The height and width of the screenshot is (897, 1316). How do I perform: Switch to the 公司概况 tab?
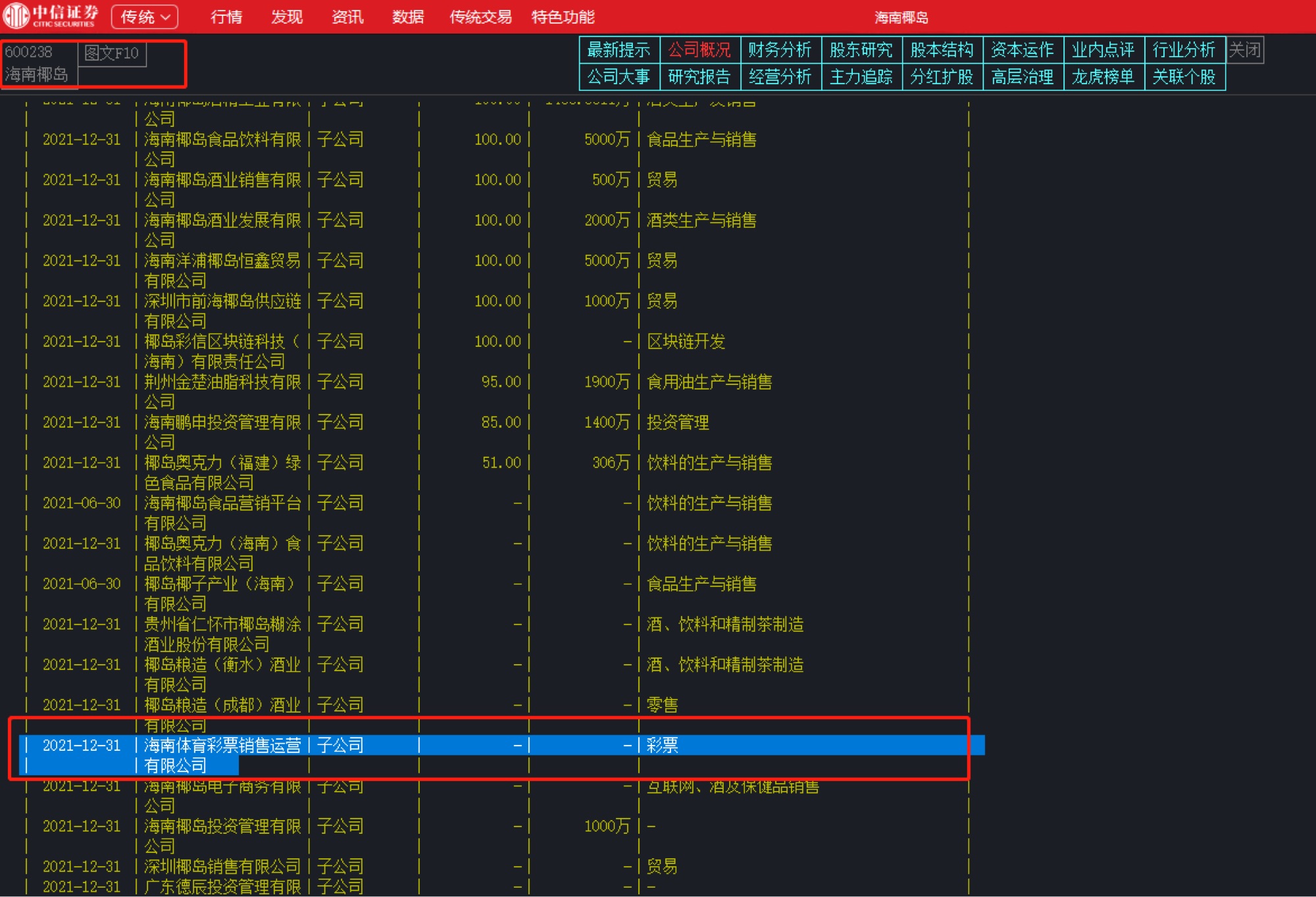[x=699, y=50]
